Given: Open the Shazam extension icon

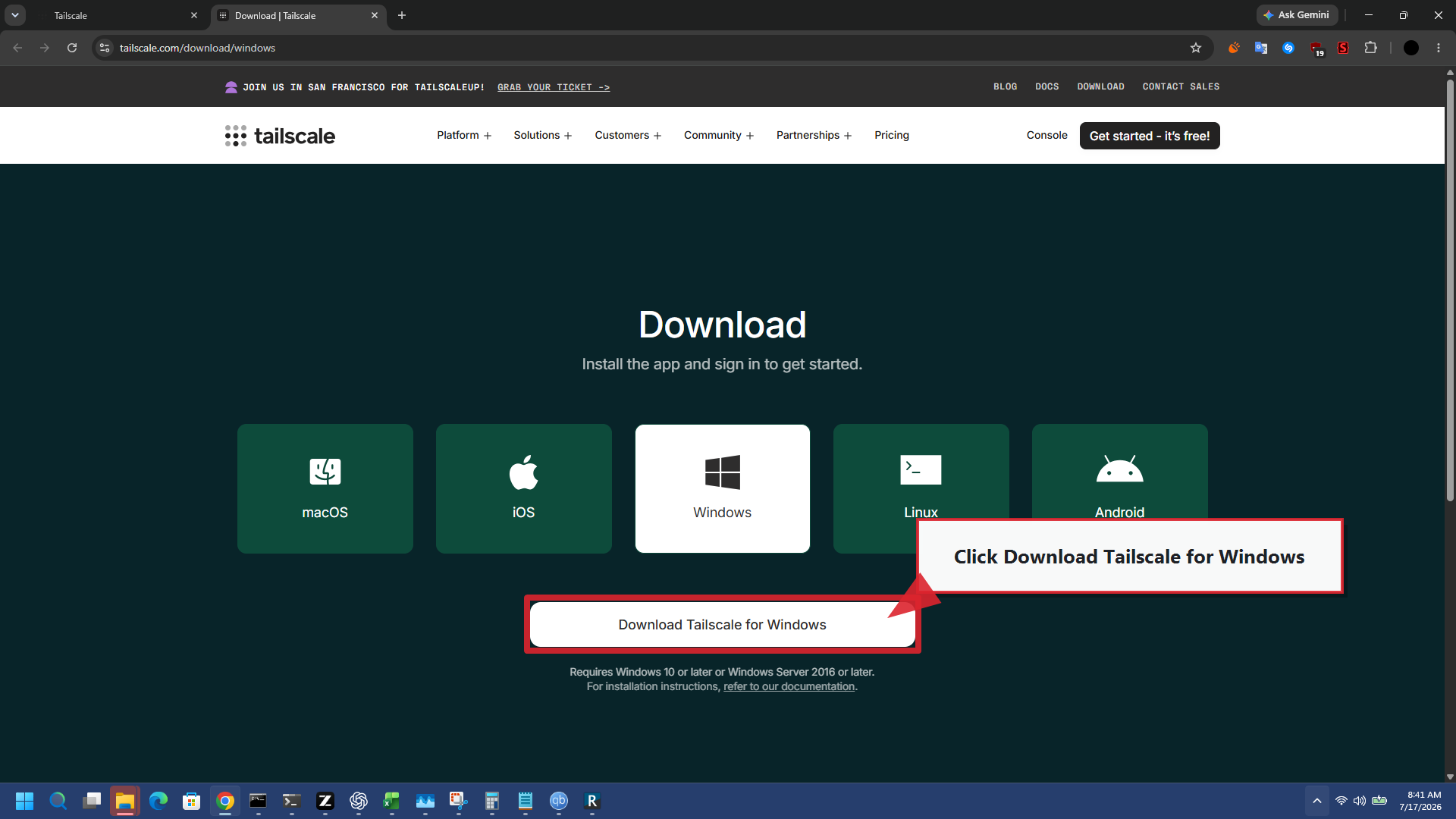Looking at the screenshot, I should coord(1288,48).
